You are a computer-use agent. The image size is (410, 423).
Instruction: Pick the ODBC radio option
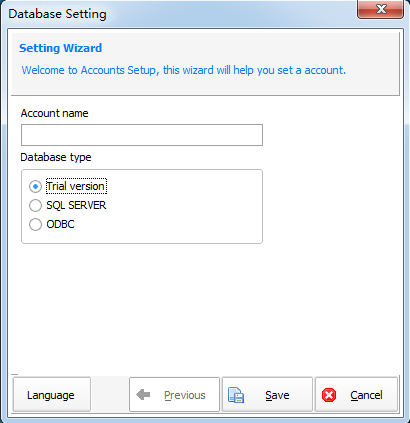coord(35,224)
